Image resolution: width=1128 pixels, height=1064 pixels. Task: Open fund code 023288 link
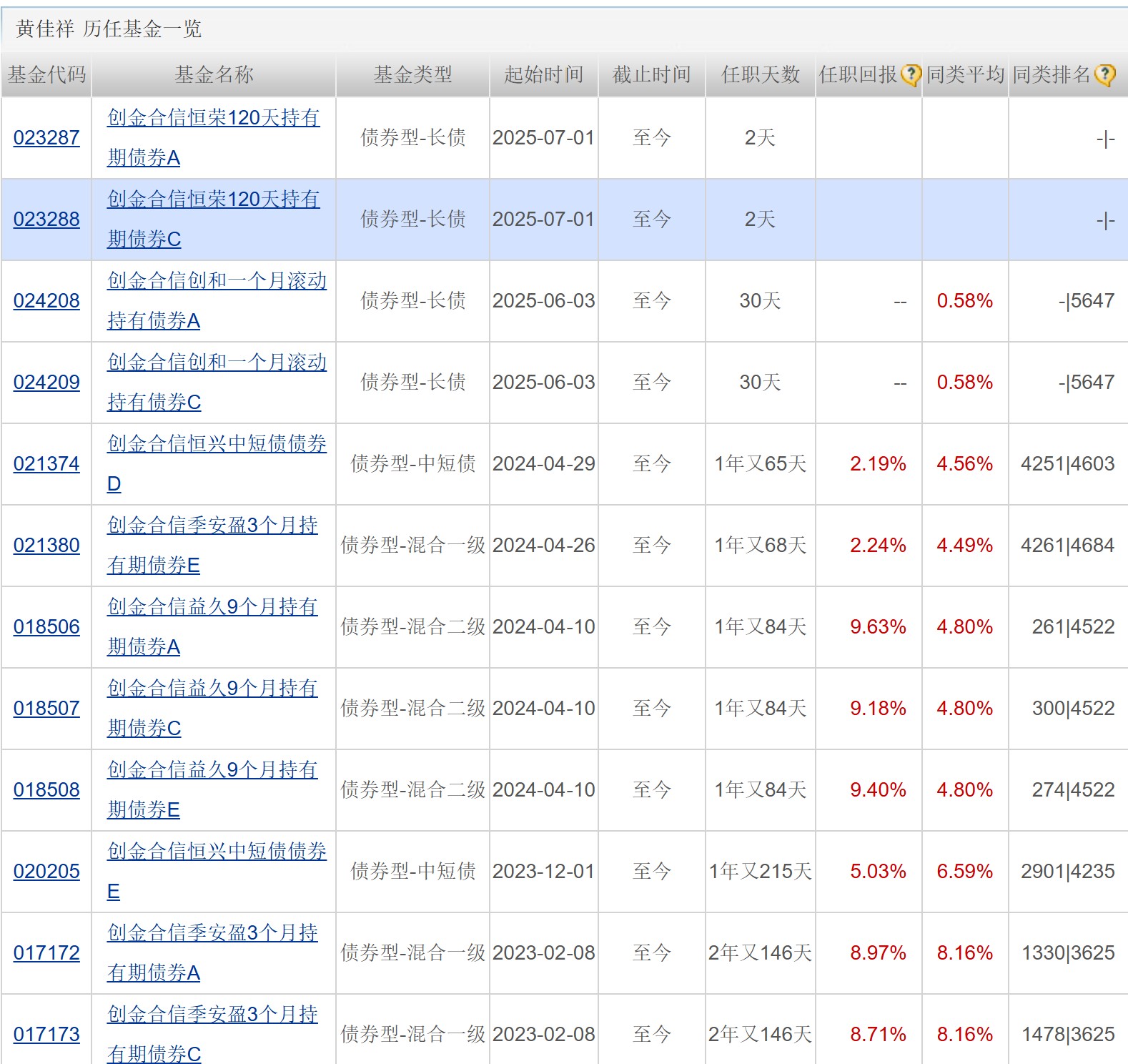click(46, 219)
